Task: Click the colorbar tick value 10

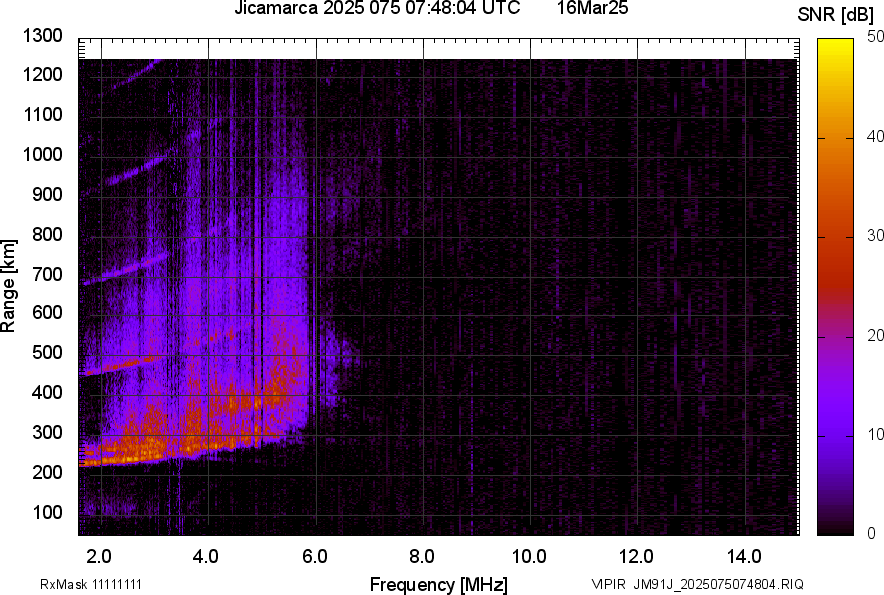Action: tap(875, 434)
